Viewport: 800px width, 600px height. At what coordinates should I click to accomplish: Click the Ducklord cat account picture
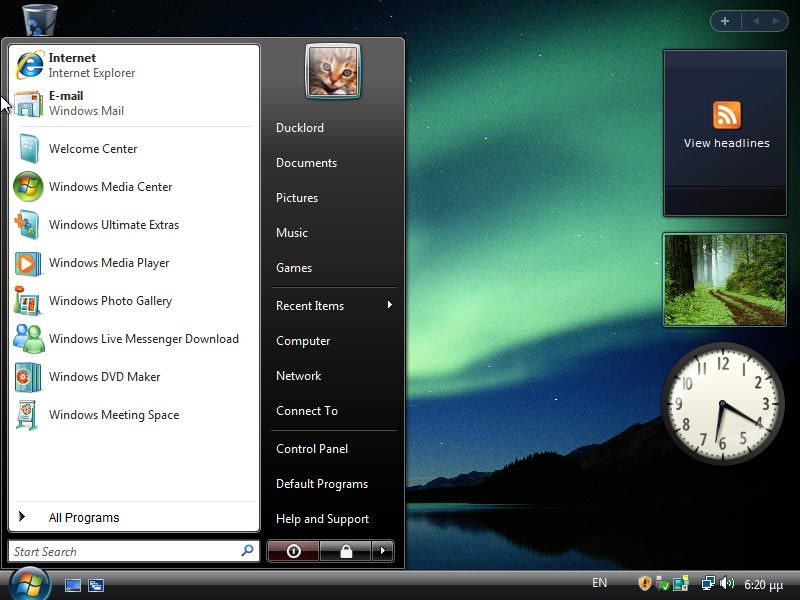tap(333, 70)
